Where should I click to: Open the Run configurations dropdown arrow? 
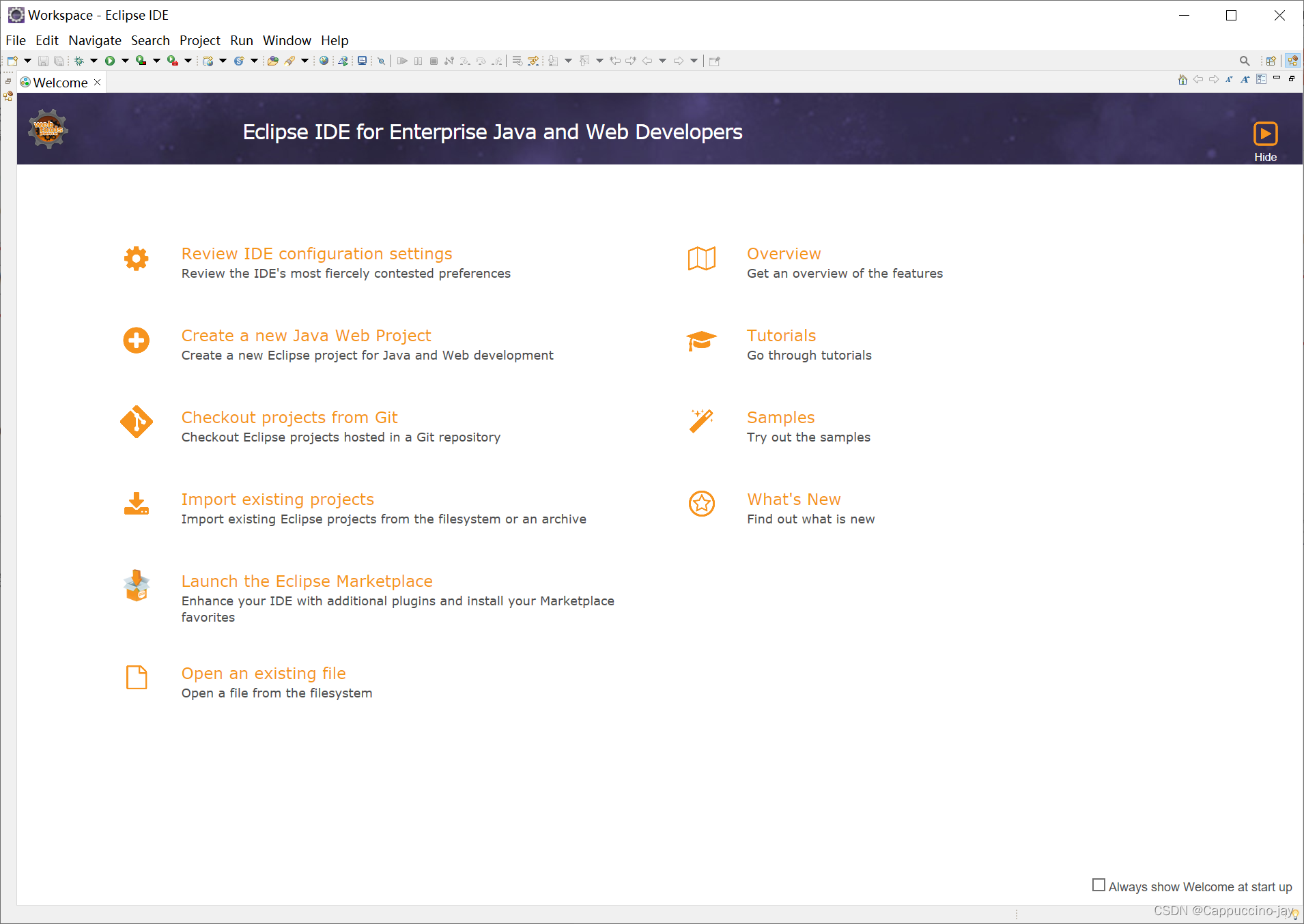point(125,61)
